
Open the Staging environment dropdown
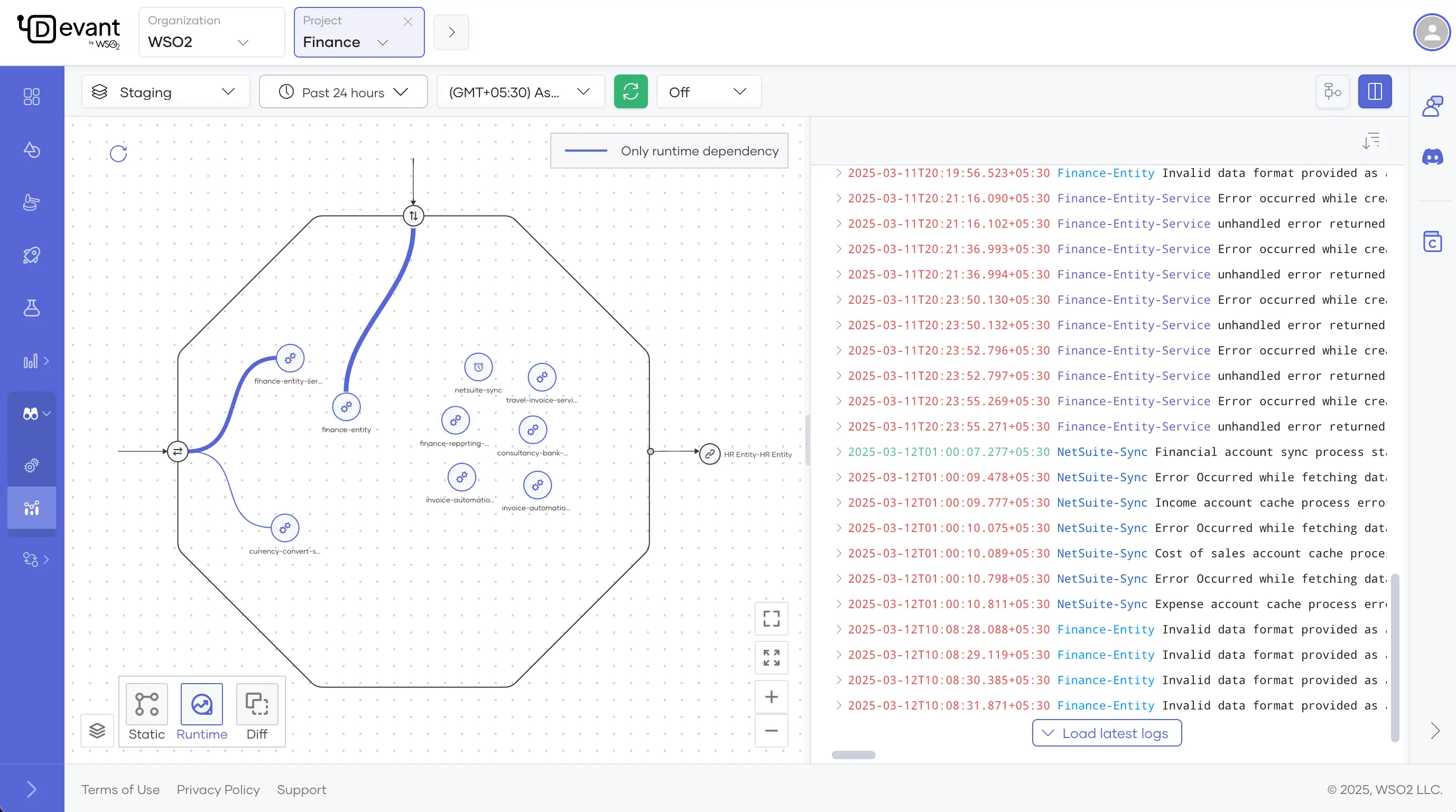[165, 92]
